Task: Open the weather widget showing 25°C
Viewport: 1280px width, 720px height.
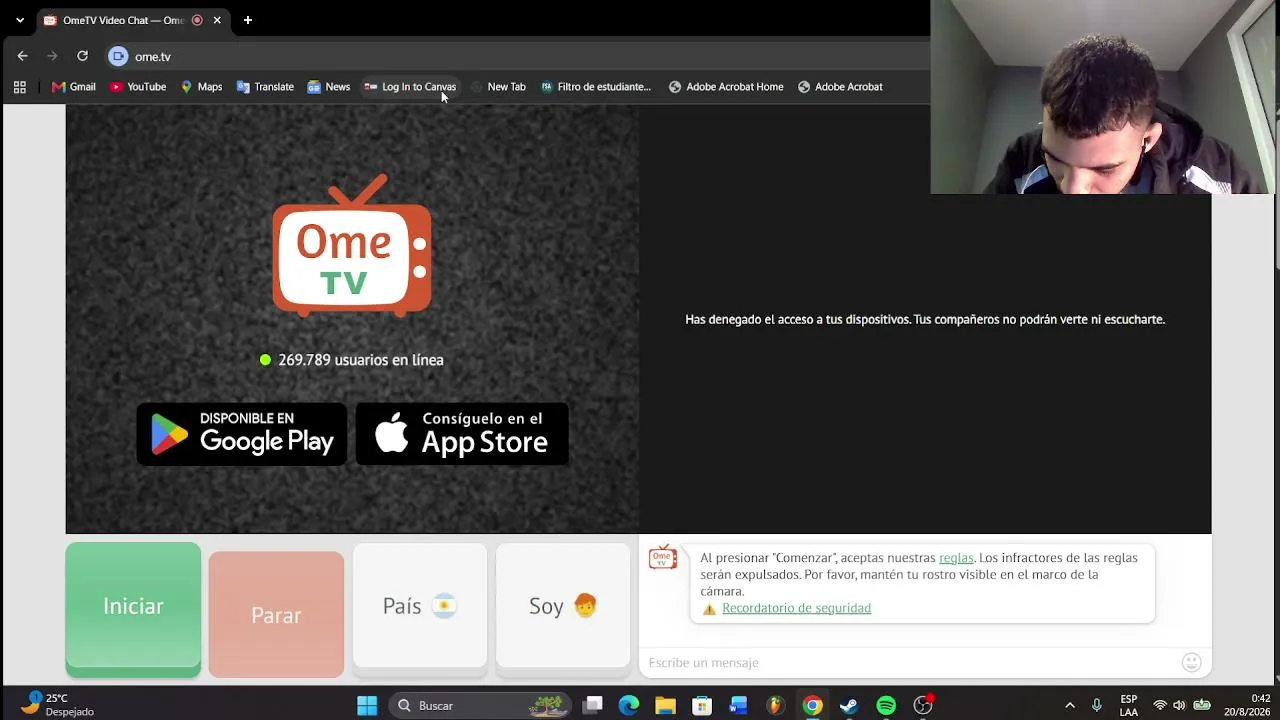Action: (57, 705)
